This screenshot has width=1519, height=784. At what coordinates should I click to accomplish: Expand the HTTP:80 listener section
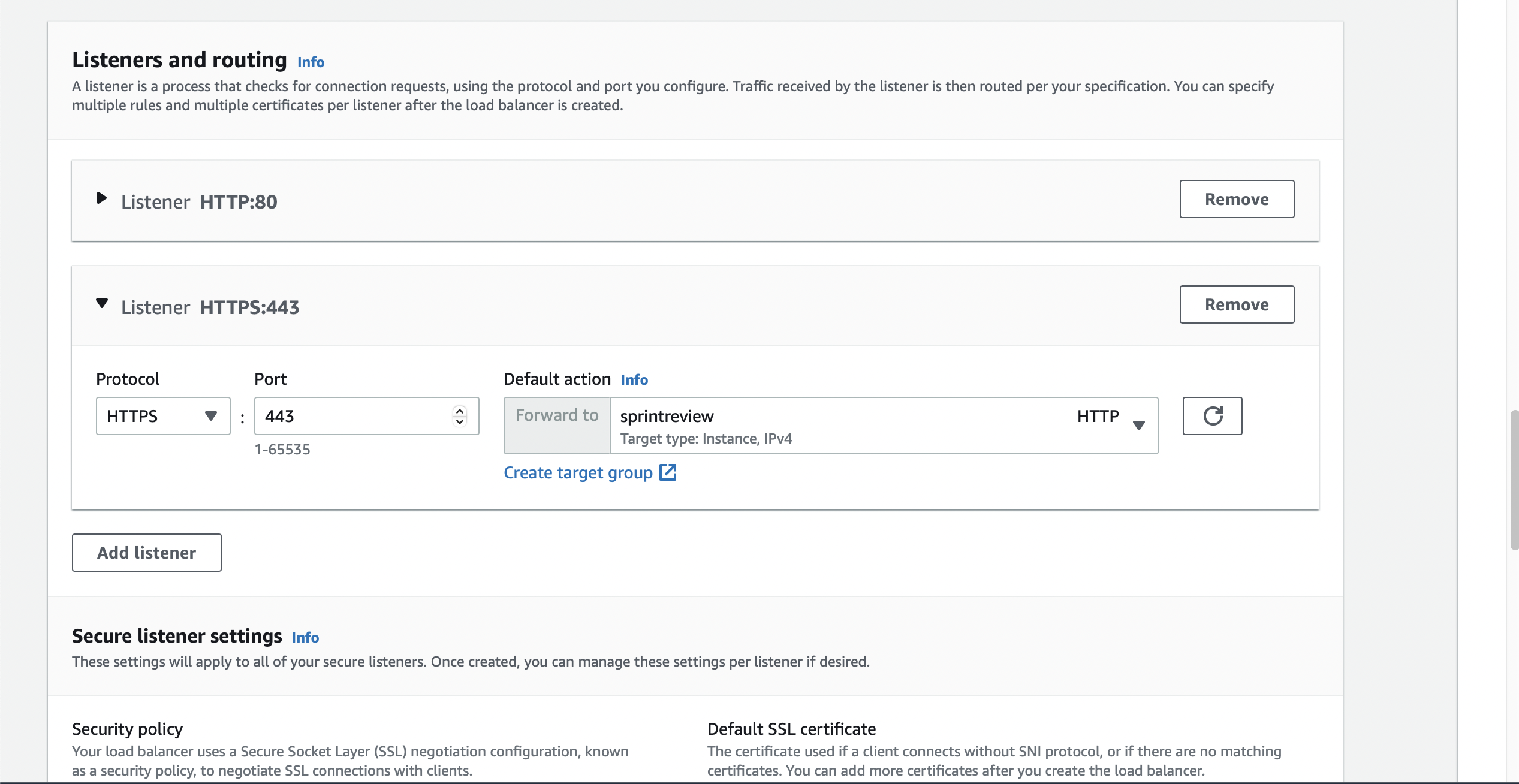(x=102, y=198)
